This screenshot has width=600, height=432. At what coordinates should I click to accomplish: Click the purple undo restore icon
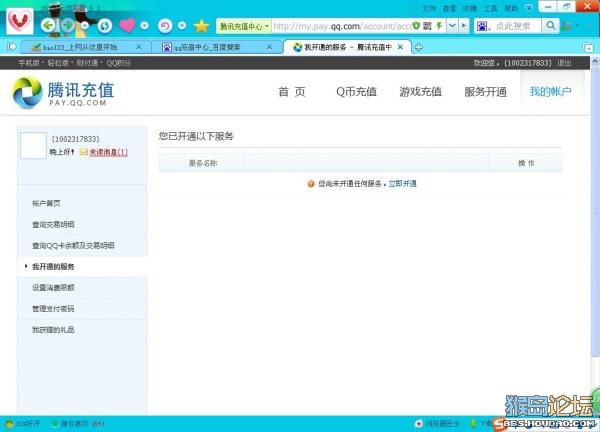click(165, 26)
